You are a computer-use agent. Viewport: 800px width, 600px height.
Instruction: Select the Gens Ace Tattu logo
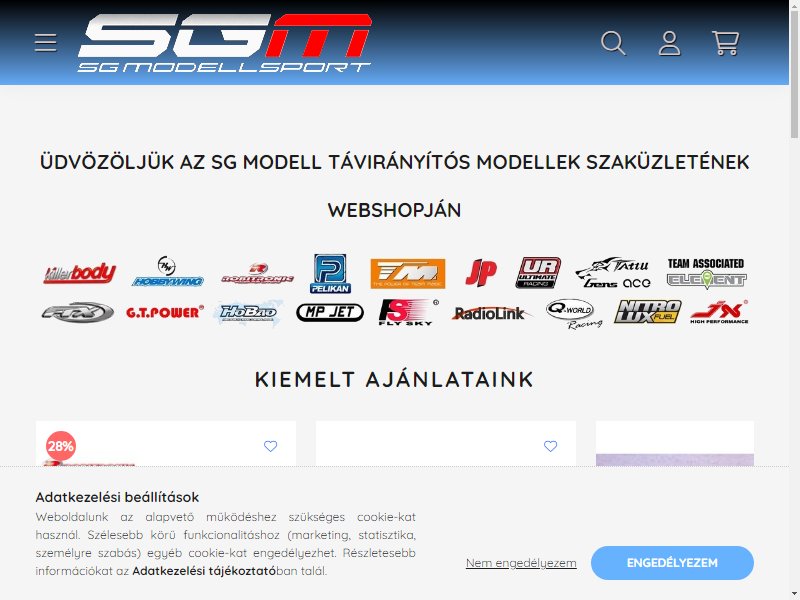pos(613,273)
